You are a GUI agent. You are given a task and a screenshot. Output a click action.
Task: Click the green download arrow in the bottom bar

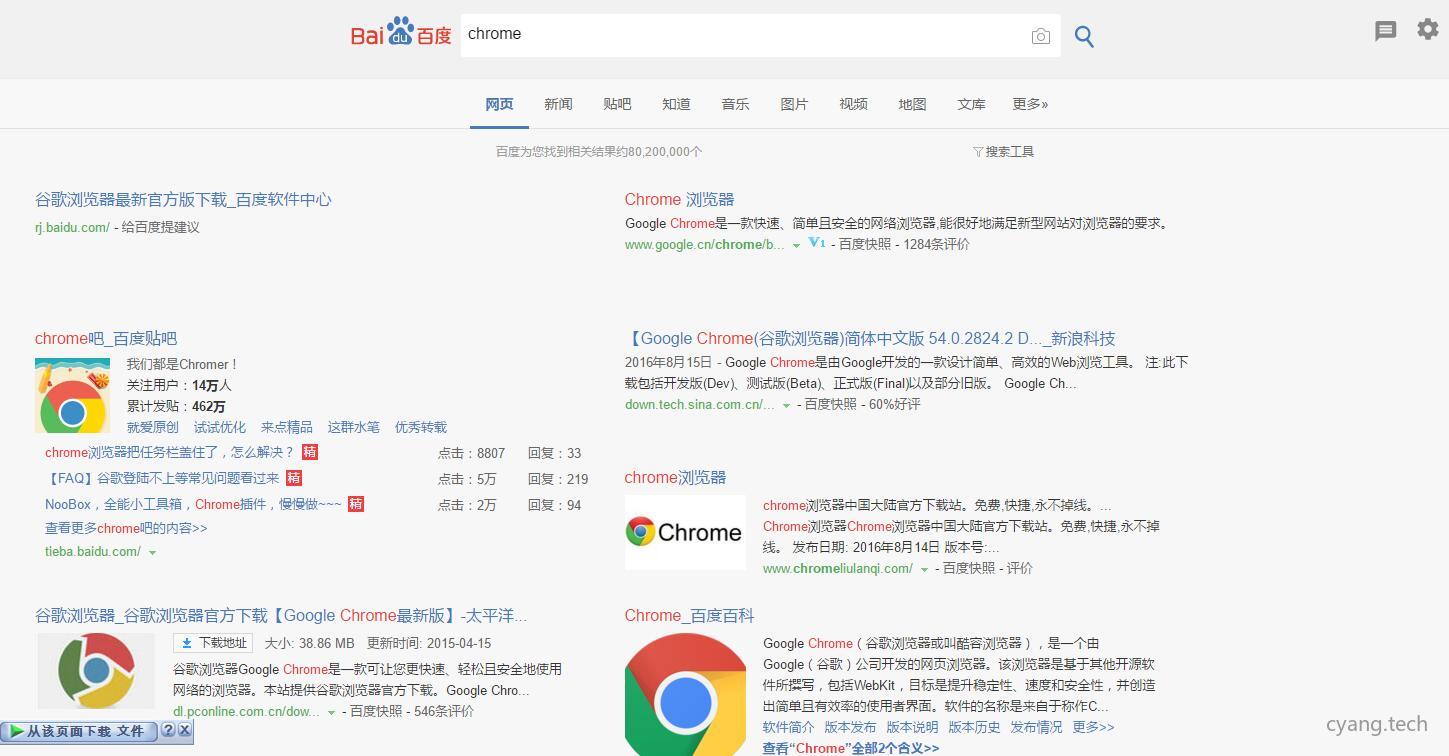[x=18, y=730]
